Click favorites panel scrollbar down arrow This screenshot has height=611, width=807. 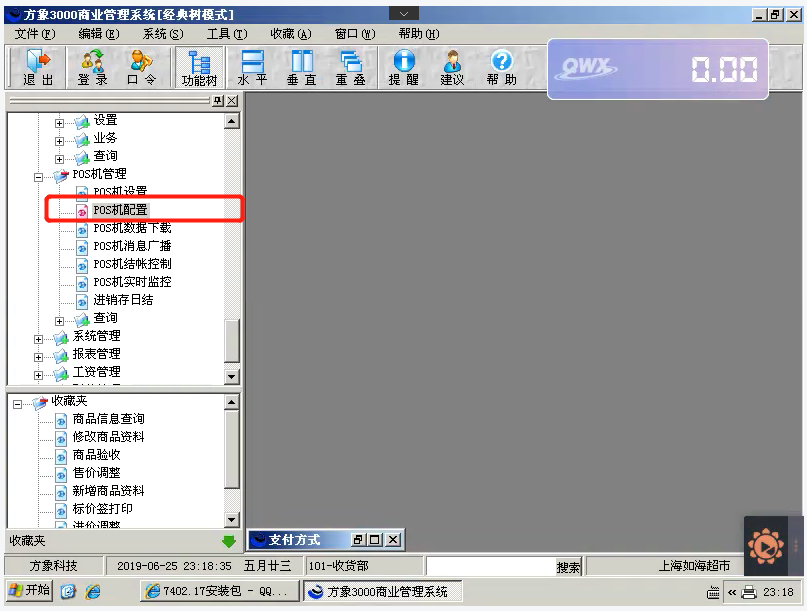click(x=232, y=520)
